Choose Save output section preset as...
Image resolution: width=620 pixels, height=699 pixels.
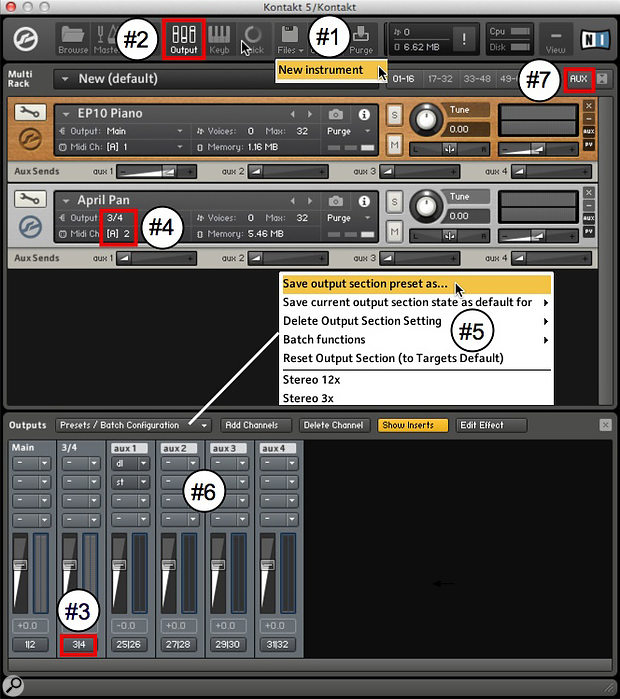click(417, 284)
